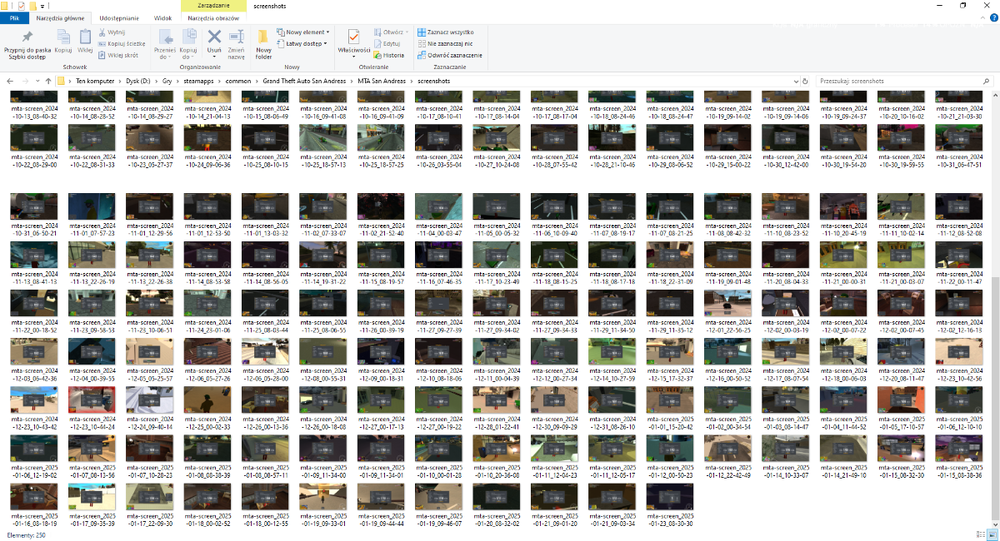Navigate to Ten komputer breadcrumb
Viewport: 1000px width, 541px height.
pos(95,81)
